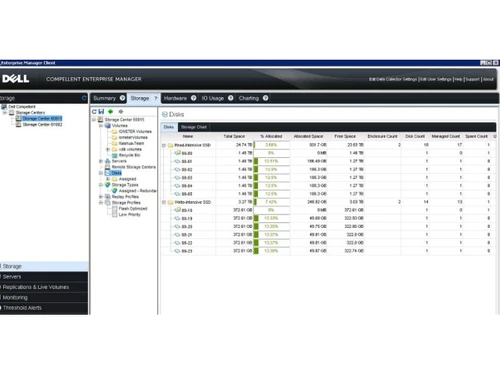Click the help icon on the Hardware tab
The image size is (500, 375).
[x=193, y=98]
